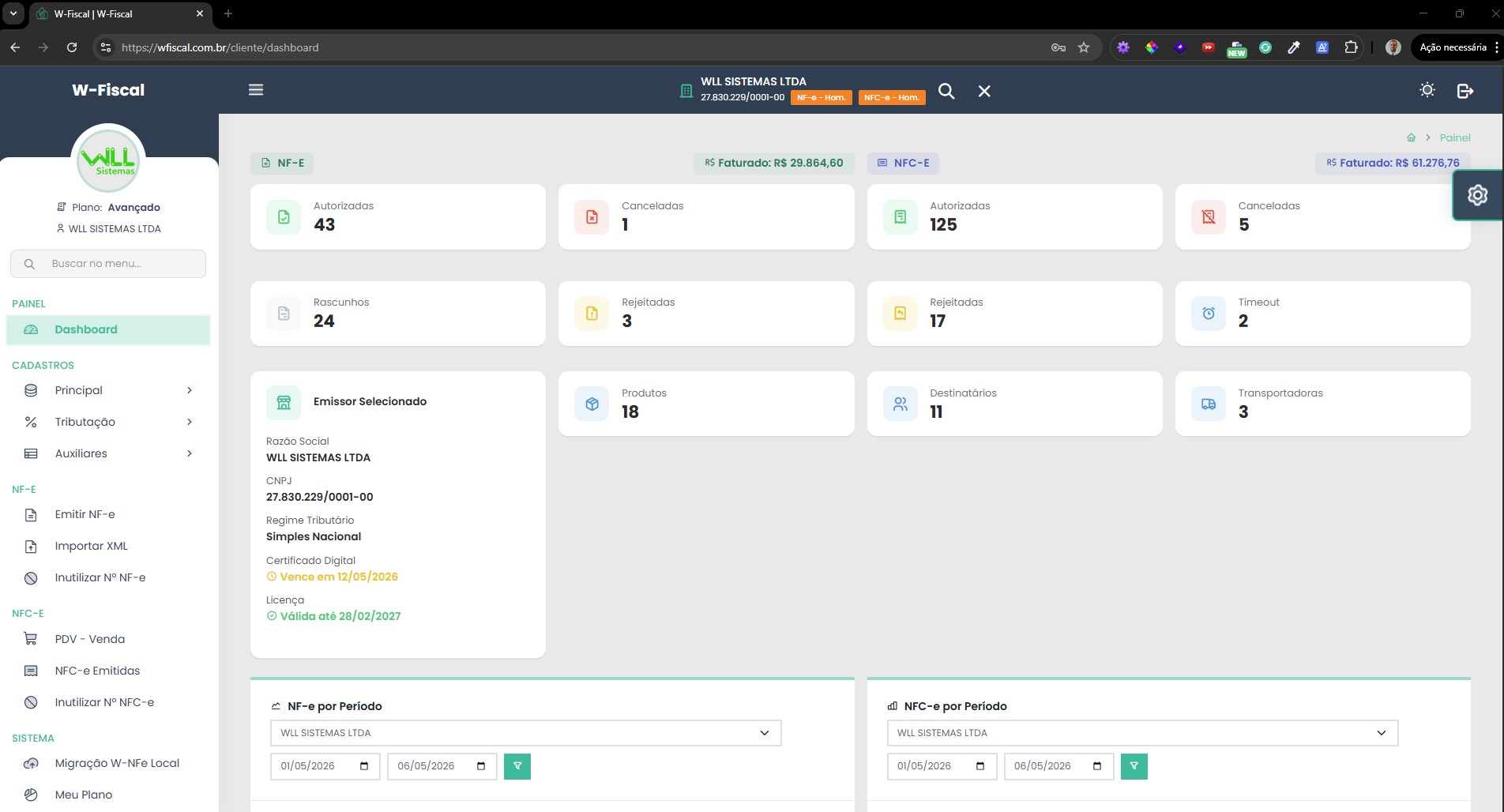
Task: Click the NF-E section tag
Action: [283, 164]
